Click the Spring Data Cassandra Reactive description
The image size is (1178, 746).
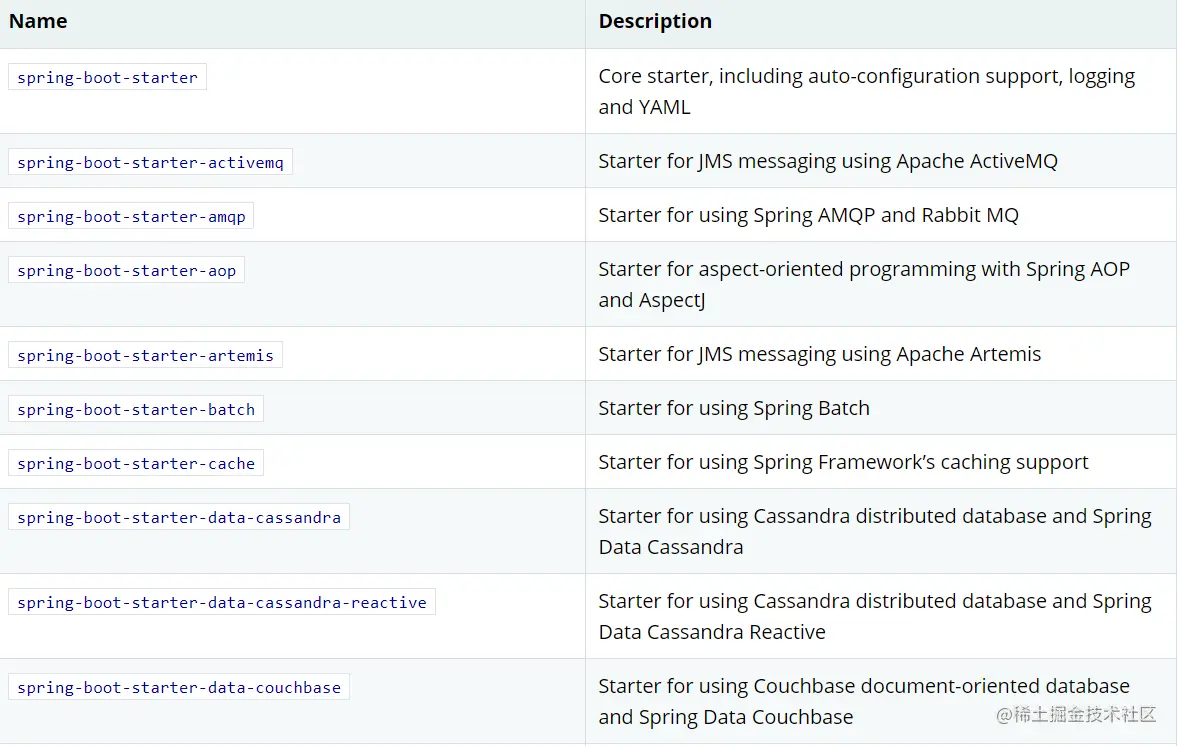click(875, 616)
